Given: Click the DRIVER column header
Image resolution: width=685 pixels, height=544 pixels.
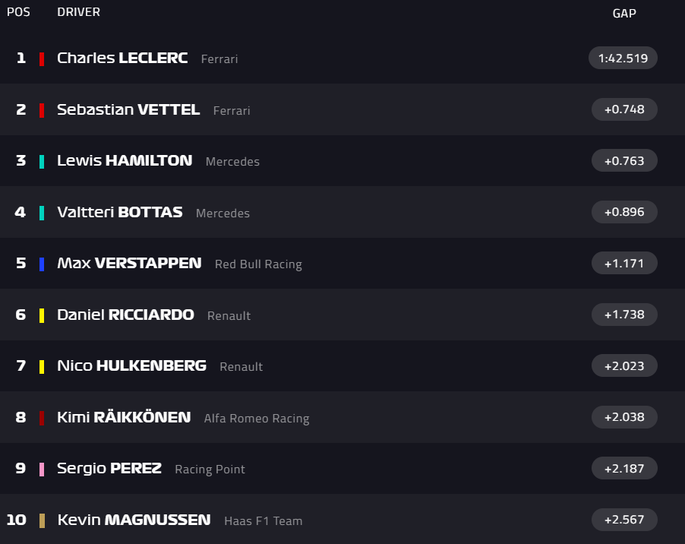Looking at the screenshot, I should point(79,12).
